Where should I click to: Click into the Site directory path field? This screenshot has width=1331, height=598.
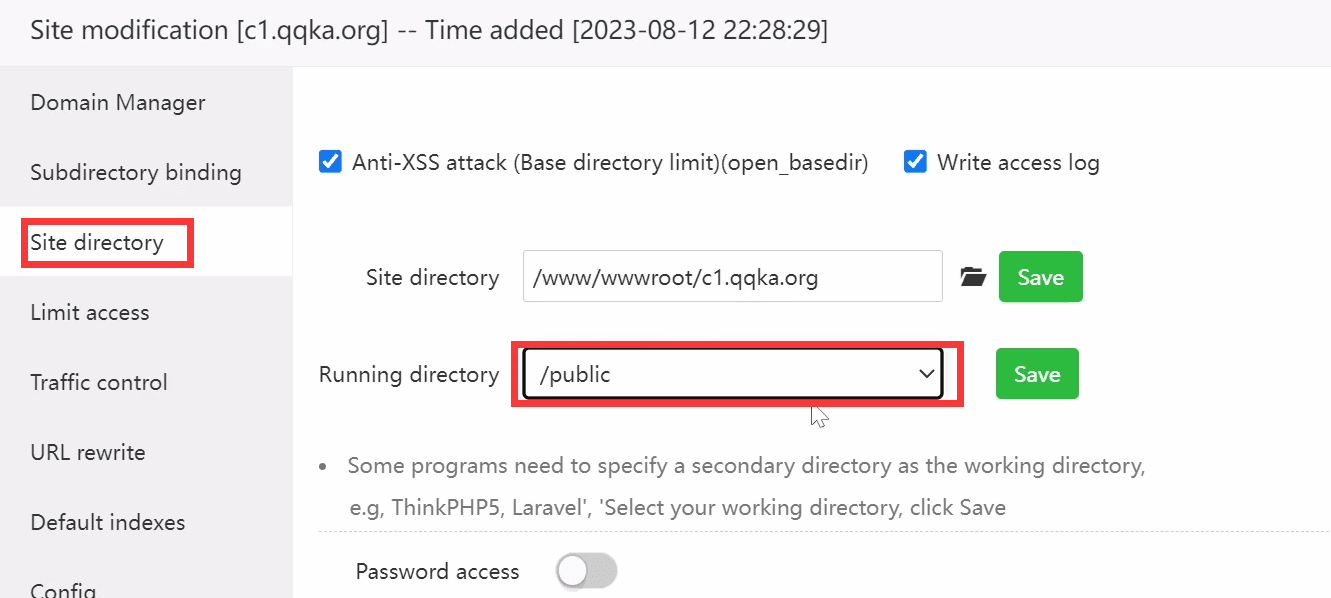[x=733, y=277]
